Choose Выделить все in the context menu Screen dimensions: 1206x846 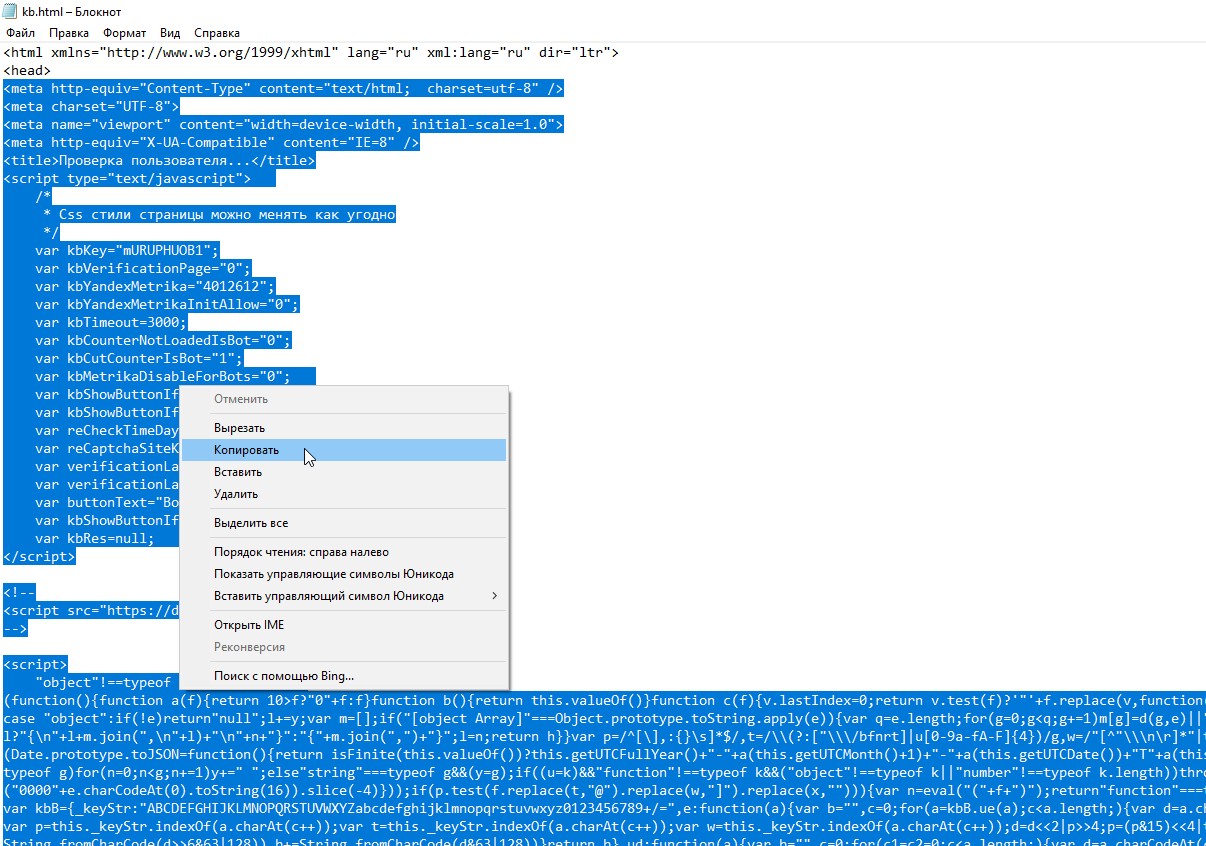tap(344, 523)
